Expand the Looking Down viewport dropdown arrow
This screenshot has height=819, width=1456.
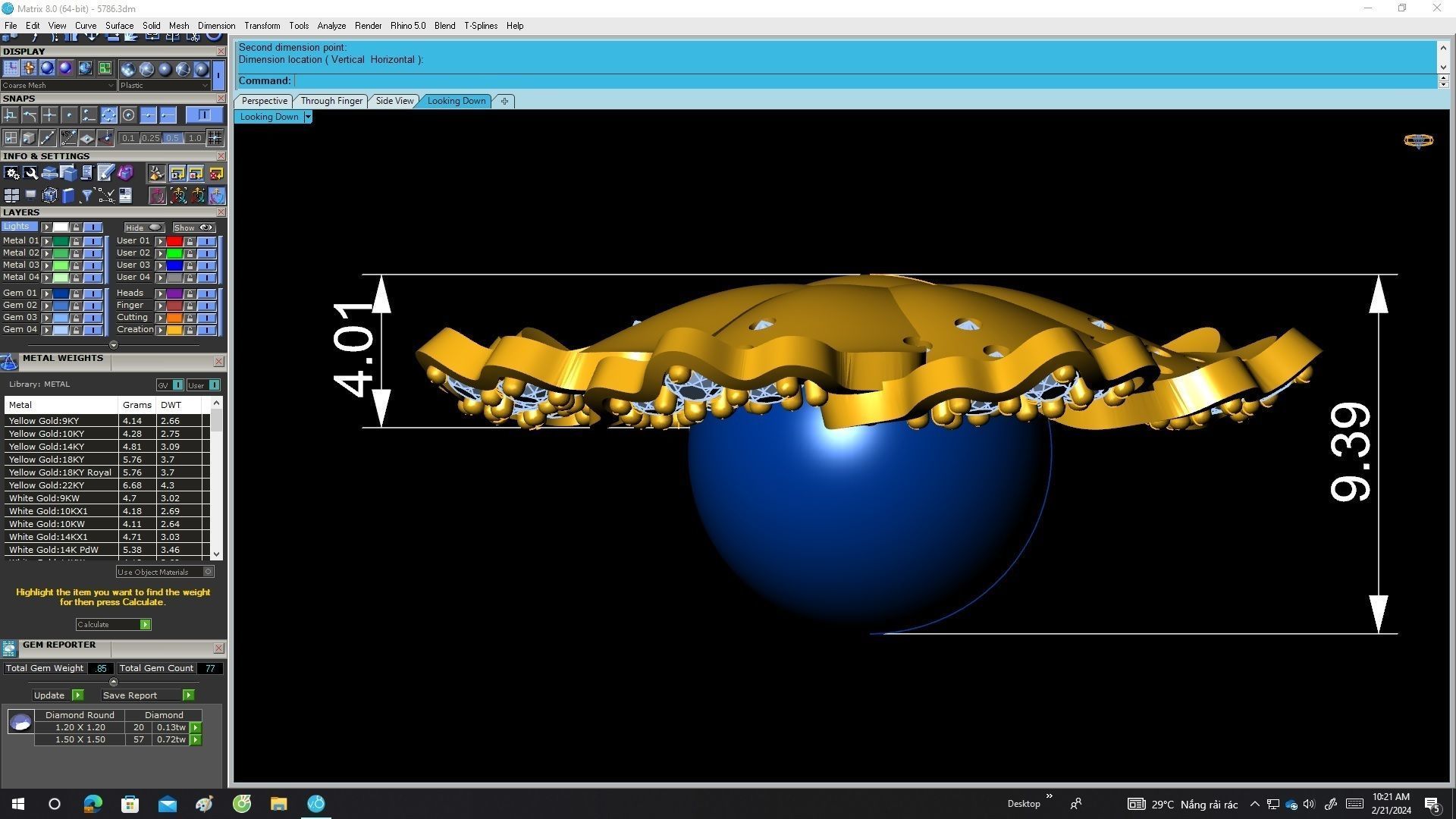click(308, 117)
